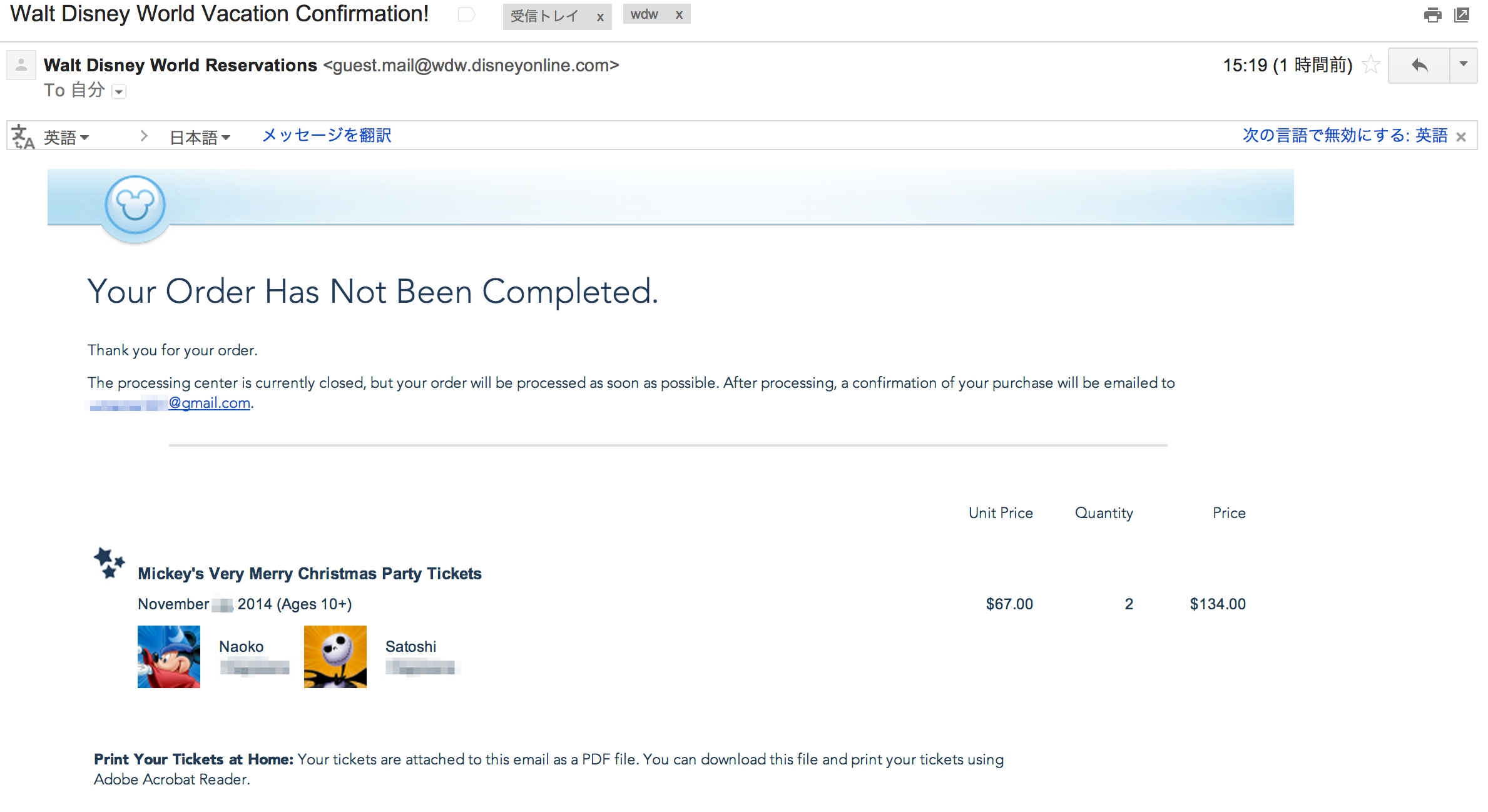Click the メッセージを翻訳 link
The width and height of the screenshot is (1488, 812).
(x=327, y=136)
